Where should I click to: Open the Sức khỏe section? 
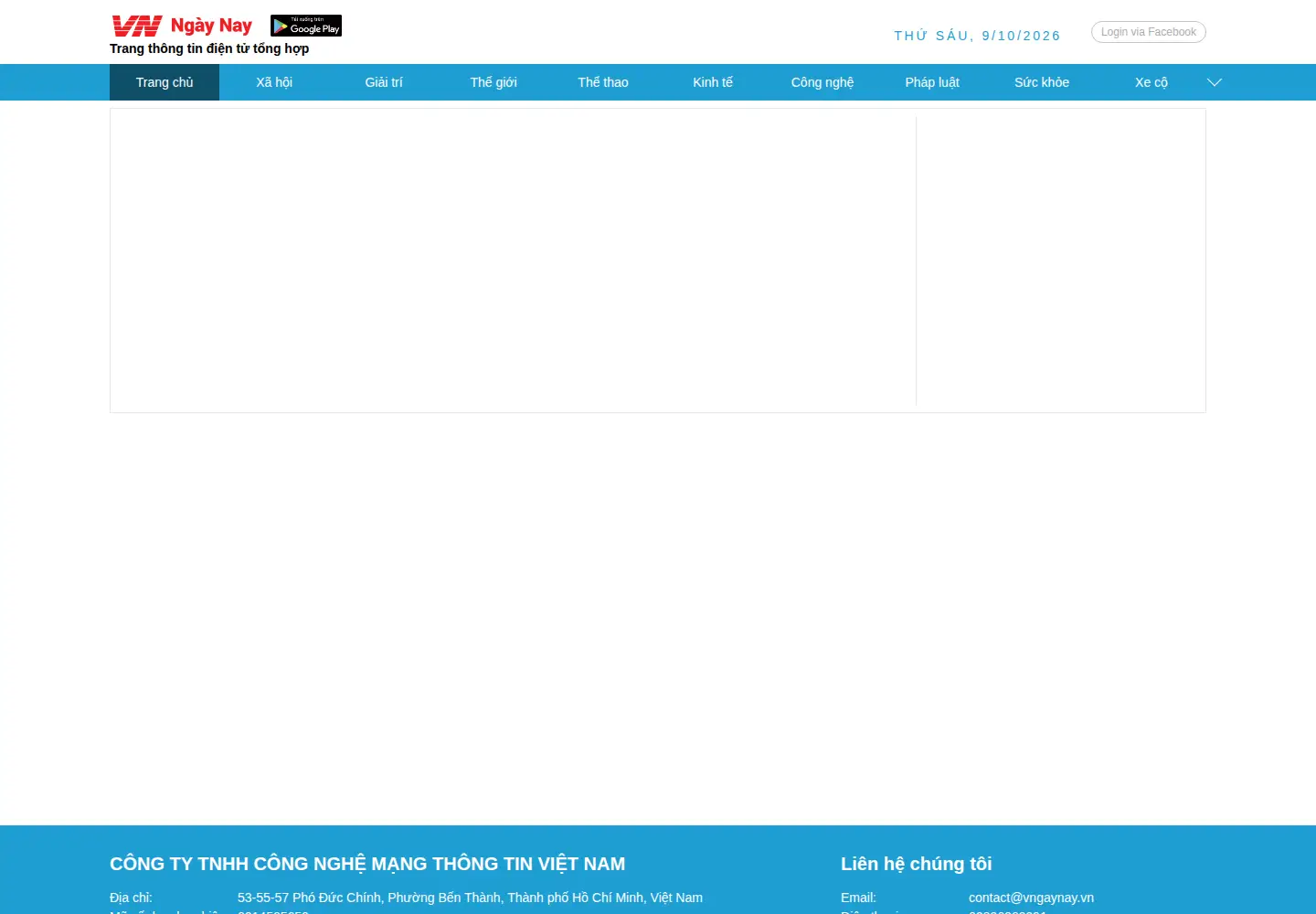(x=1042, y=82)
